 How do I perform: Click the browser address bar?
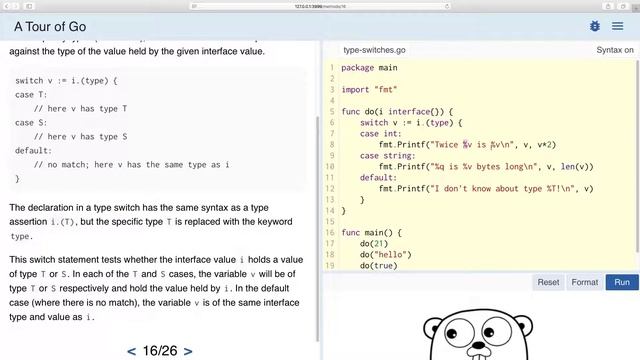320,6
